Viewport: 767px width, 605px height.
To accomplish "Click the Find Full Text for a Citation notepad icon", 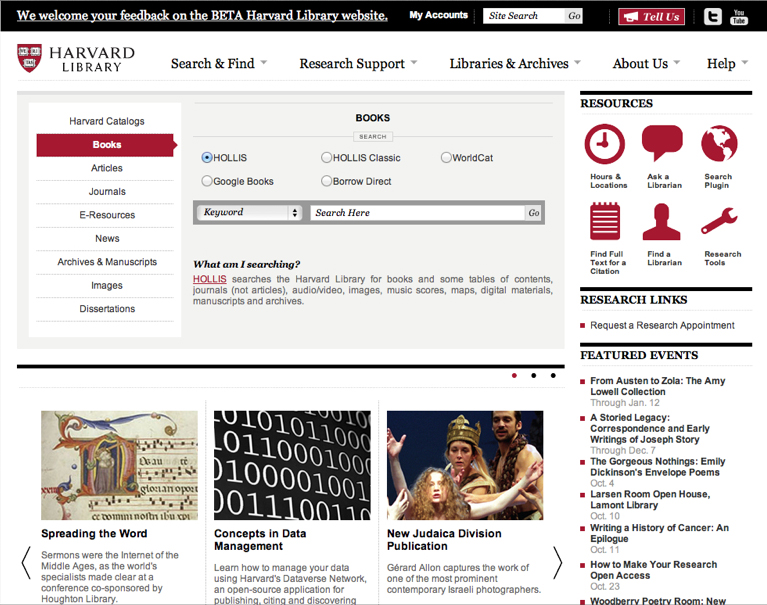I will (x=605, y=221).
